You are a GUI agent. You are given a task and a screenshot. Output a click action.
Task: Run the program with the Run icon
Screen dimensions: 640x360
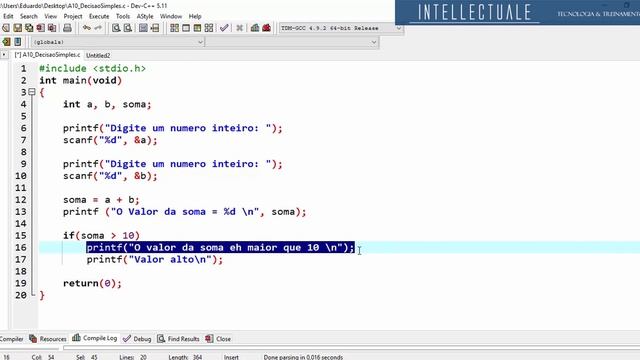(186, 28)
